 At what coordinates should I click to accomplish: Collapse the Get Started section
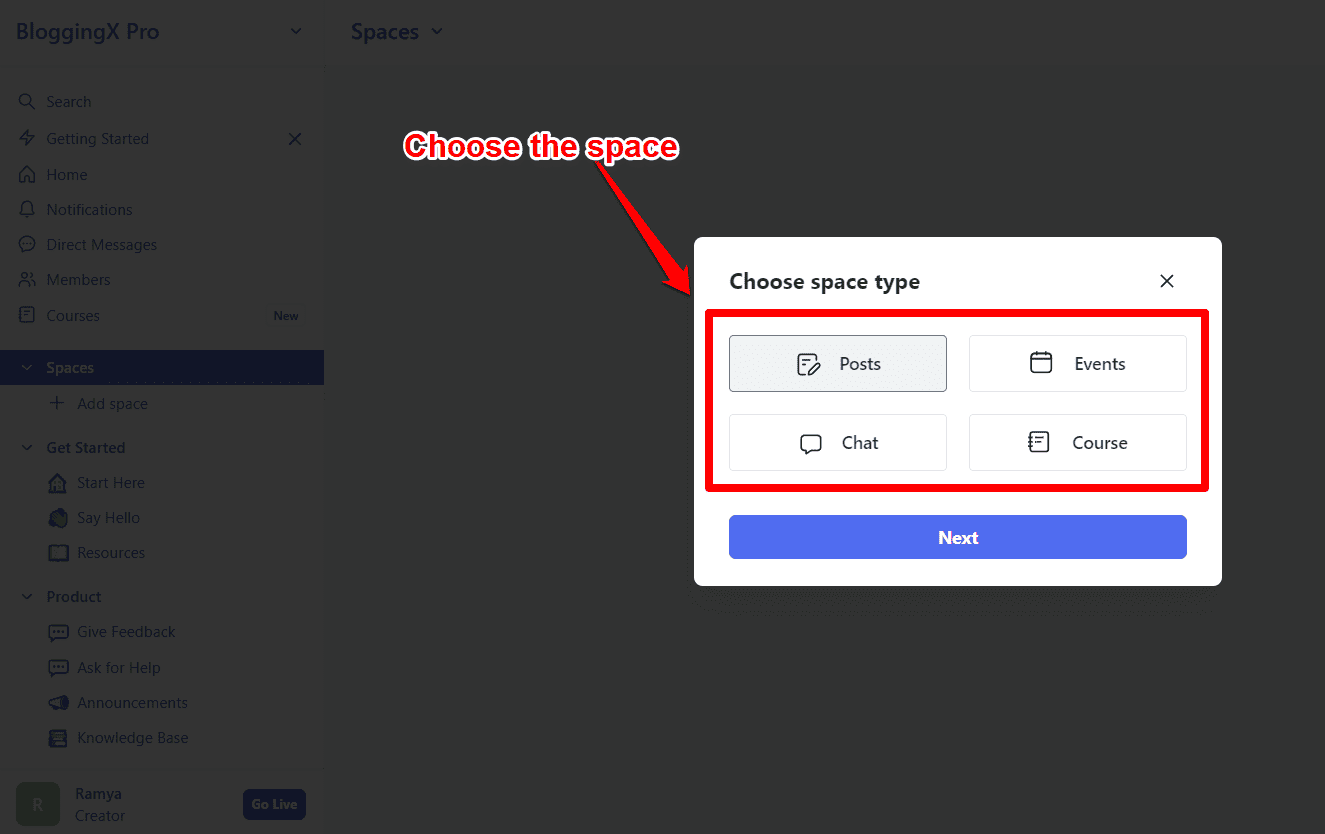tap(26, 447)
